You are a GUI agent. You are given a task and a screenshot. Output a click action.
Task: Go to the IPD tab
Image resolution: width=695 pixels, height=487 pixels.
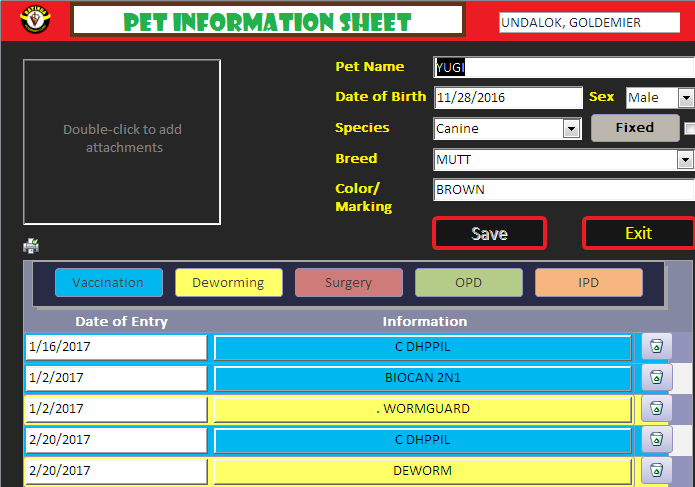(588, 283)
